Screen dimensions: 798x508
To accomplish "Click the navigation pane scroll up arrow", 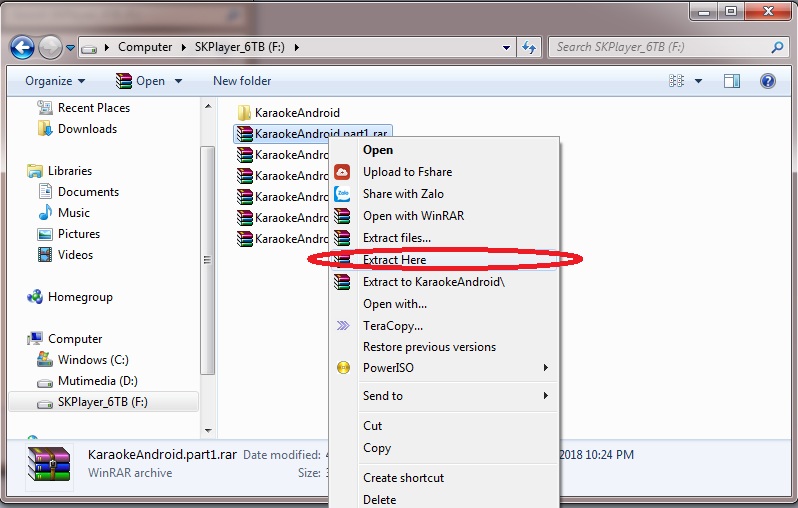I will tap(208, 106).
